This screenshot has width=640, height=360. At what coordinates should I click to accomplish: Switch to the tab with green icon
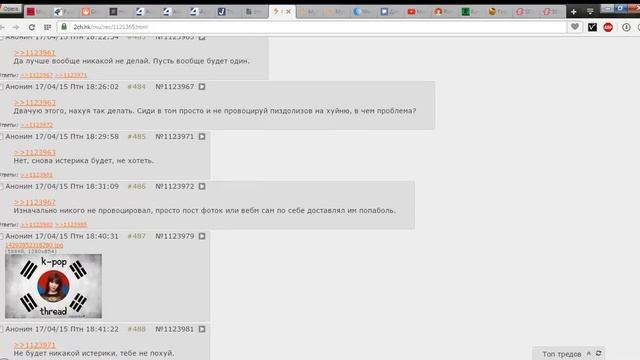point(471,12)
